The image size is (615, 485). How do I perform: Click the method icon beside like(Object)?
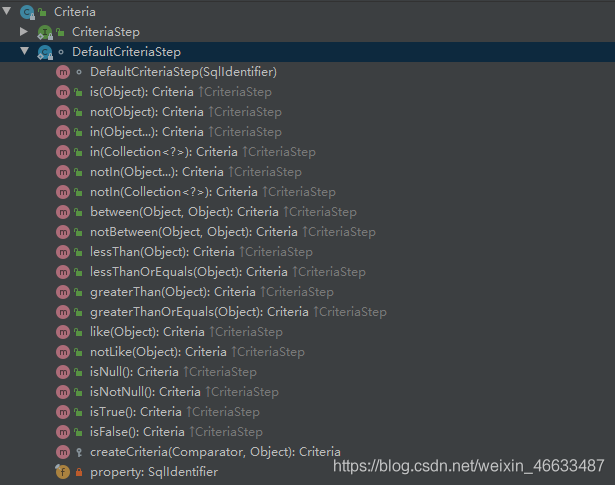pos(63,331)
